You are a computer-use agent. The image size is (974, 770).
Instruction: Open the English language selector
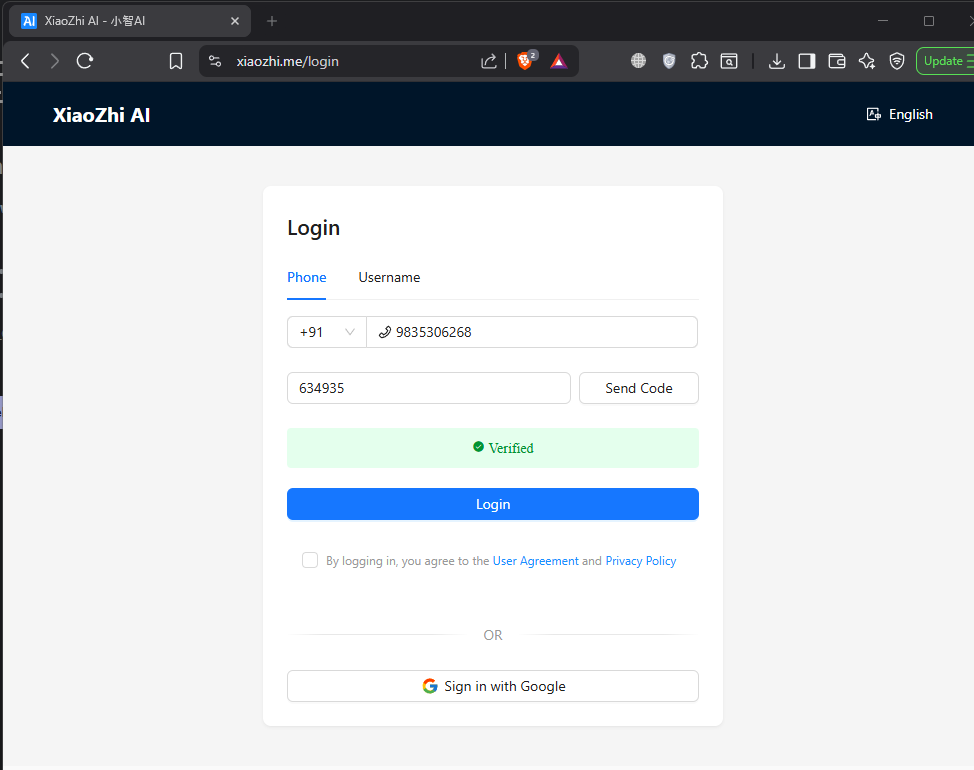(899, 114)
